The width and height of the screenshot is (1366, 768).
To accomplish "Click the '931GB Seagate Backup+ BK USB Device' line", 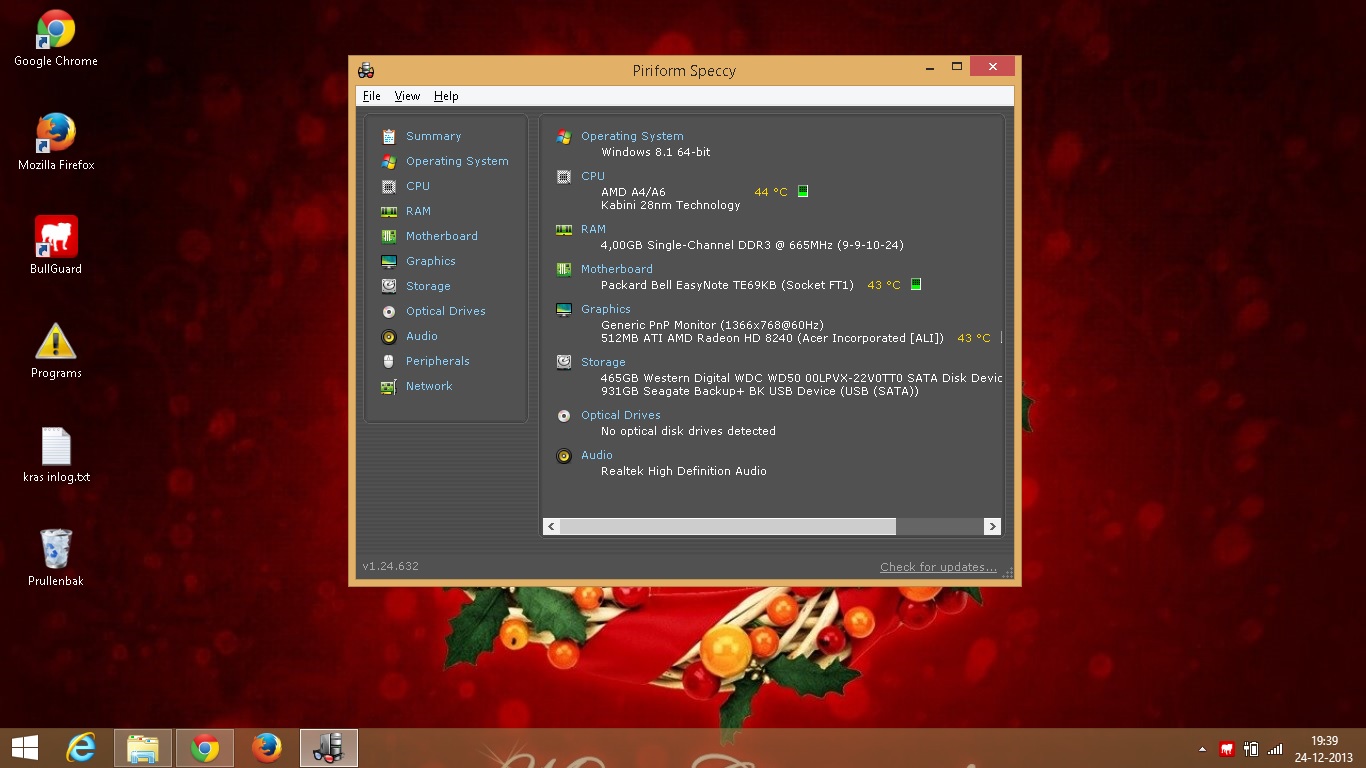I will [x=760, y=391].
